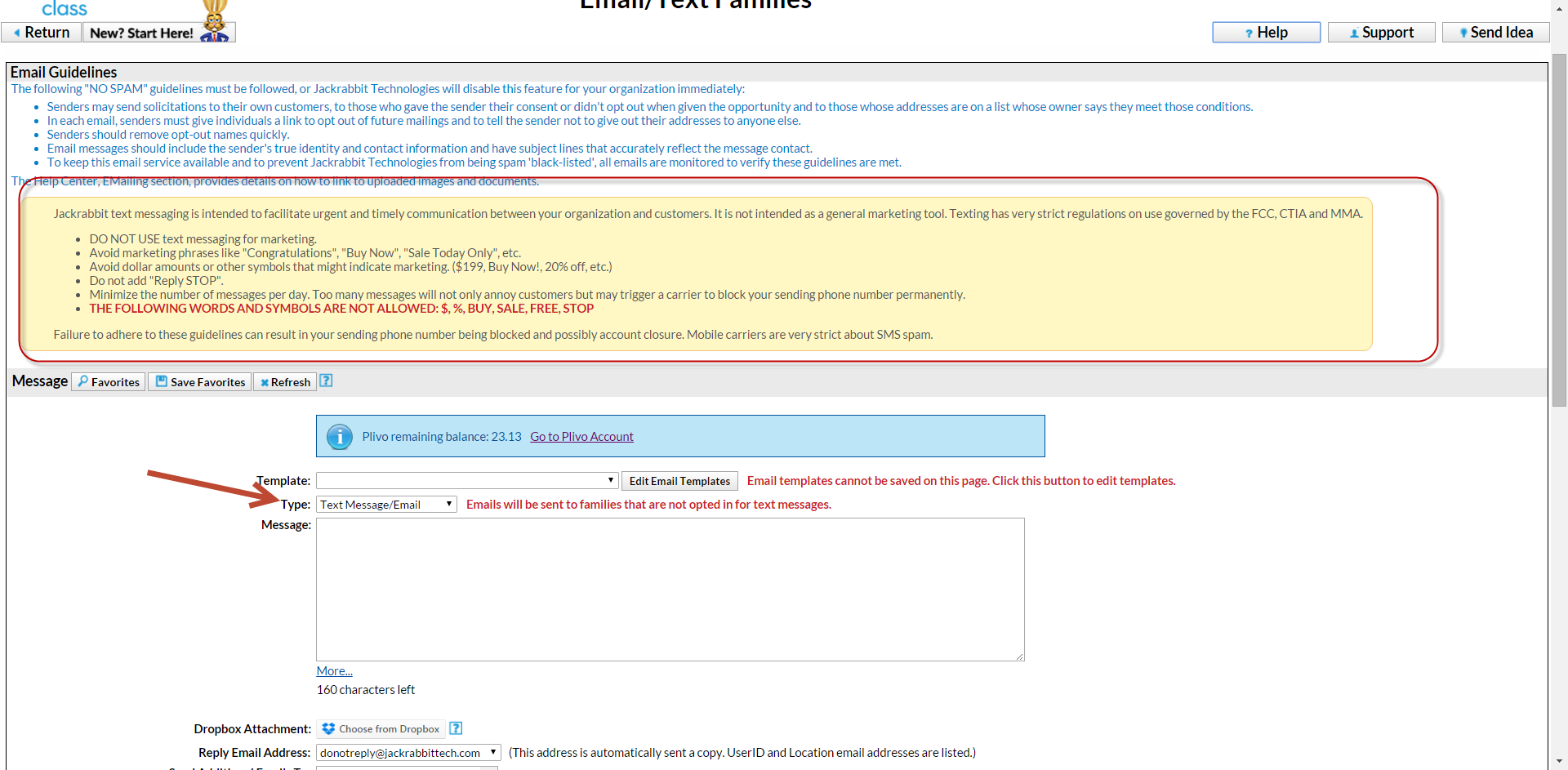The width and height of the screenshot is (1568, 770).
Task: Click the help question icon beside Refresh
Action: pos(326,381)
